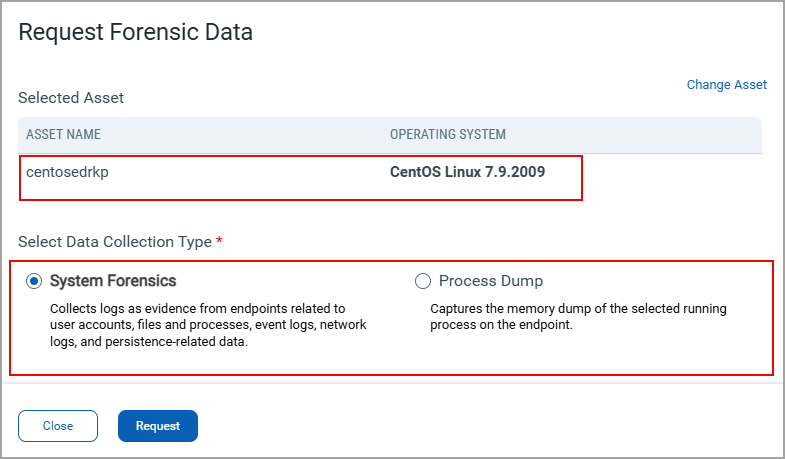
Task: Select the centosedrkp asset name cell
Action: [x=66, y=171]
